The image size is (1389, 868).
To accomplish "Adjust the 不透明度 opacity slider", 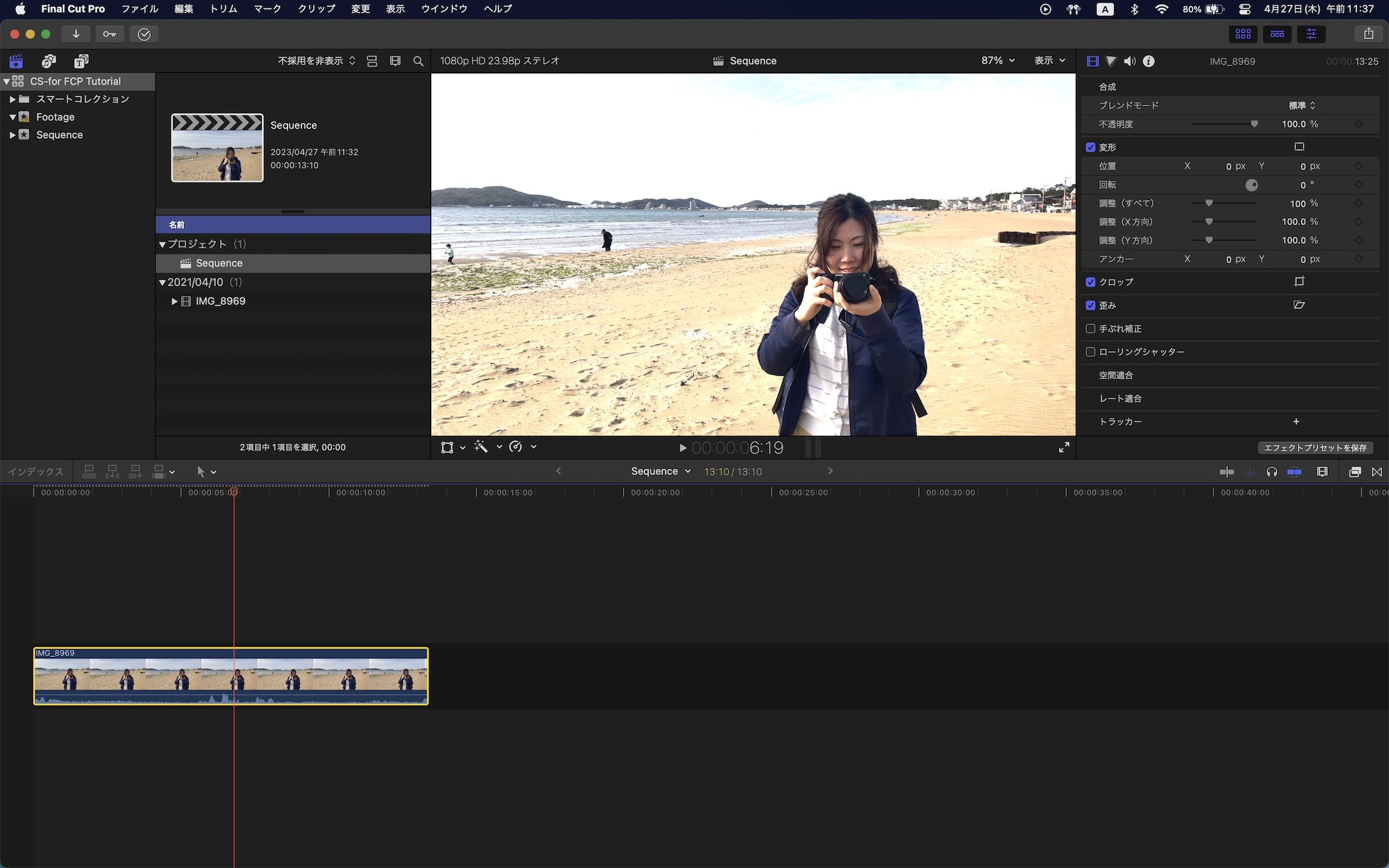I will (1253, 124).
